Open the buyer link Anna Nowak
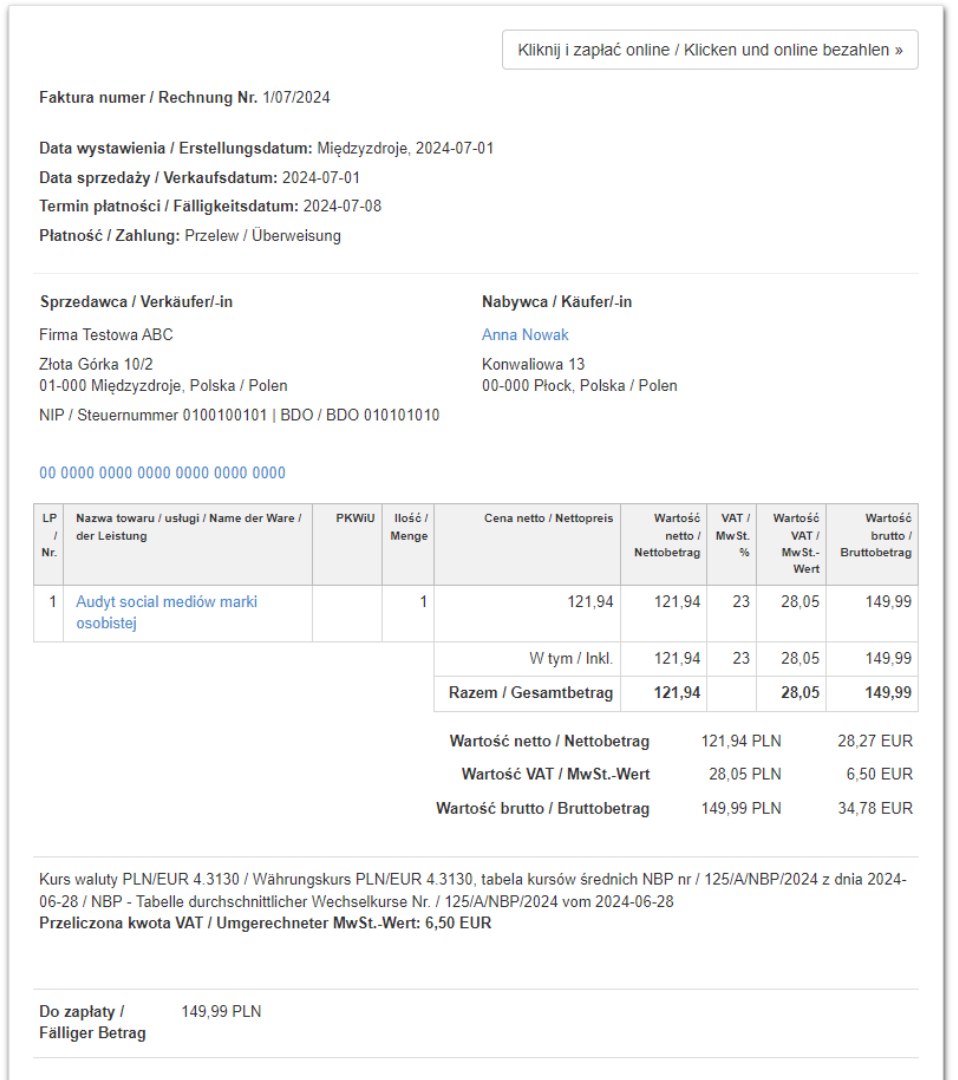 coord(525,335)
